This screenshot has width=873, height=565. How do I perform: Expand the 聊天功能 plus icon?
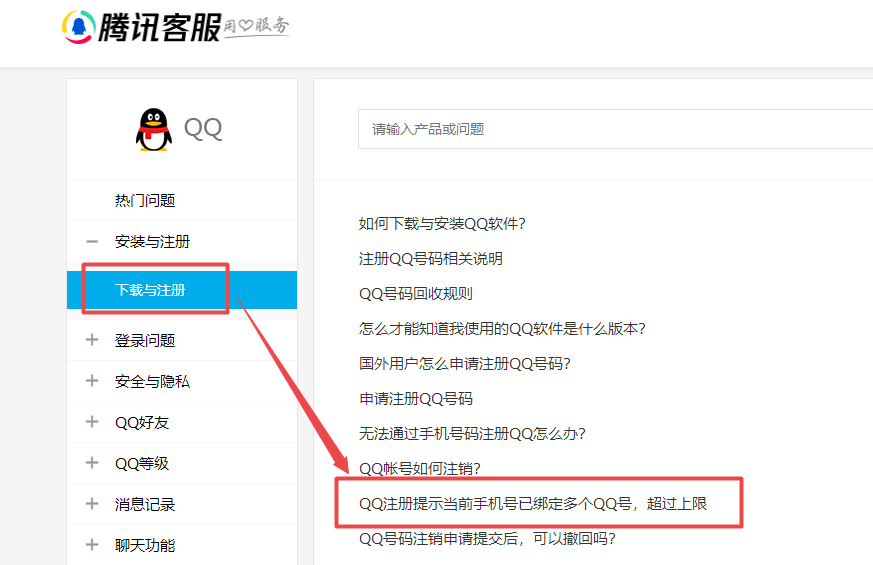click(x=92, y=544)
